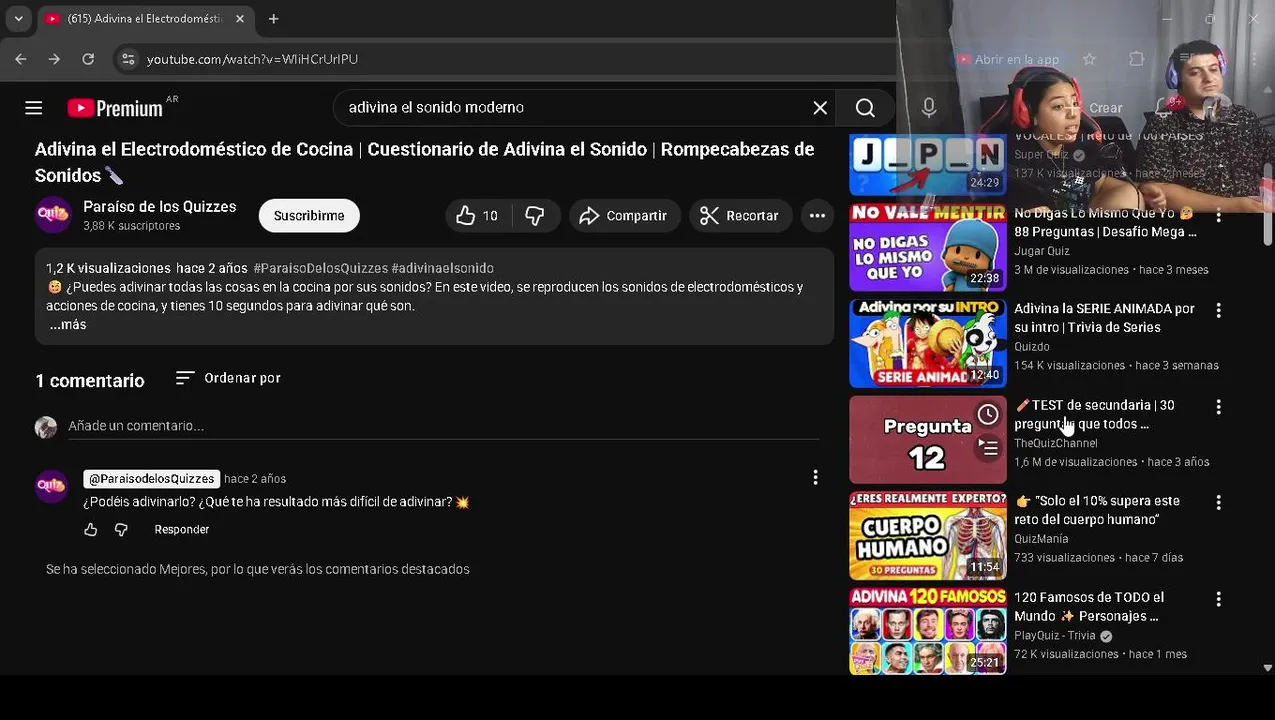The image size is (1275, 720).
Task: Click the scrollbar down arrow
Action: coord(1268,668)
